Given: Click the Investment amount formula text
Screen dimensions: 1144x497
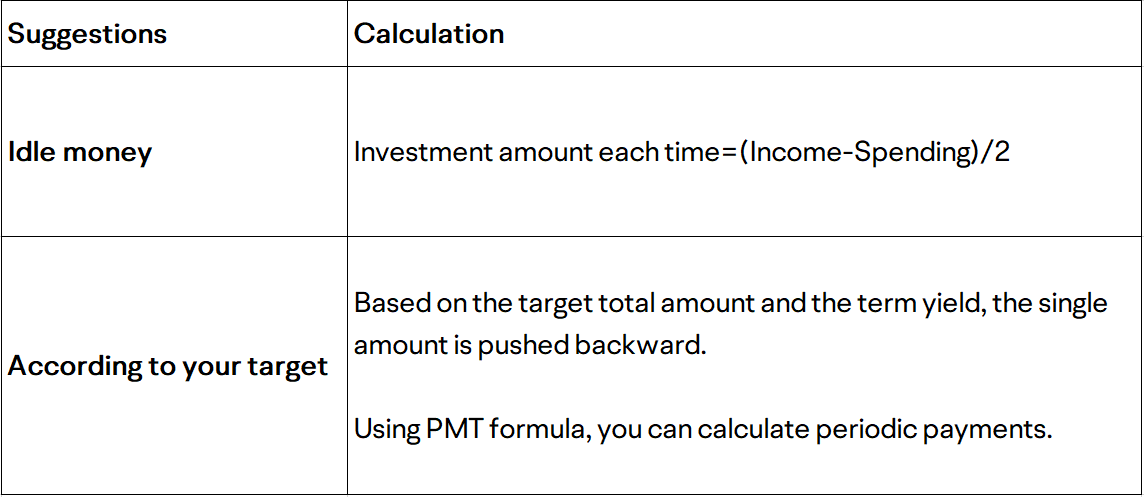Looking at the screenshot, I should [681, 153].
